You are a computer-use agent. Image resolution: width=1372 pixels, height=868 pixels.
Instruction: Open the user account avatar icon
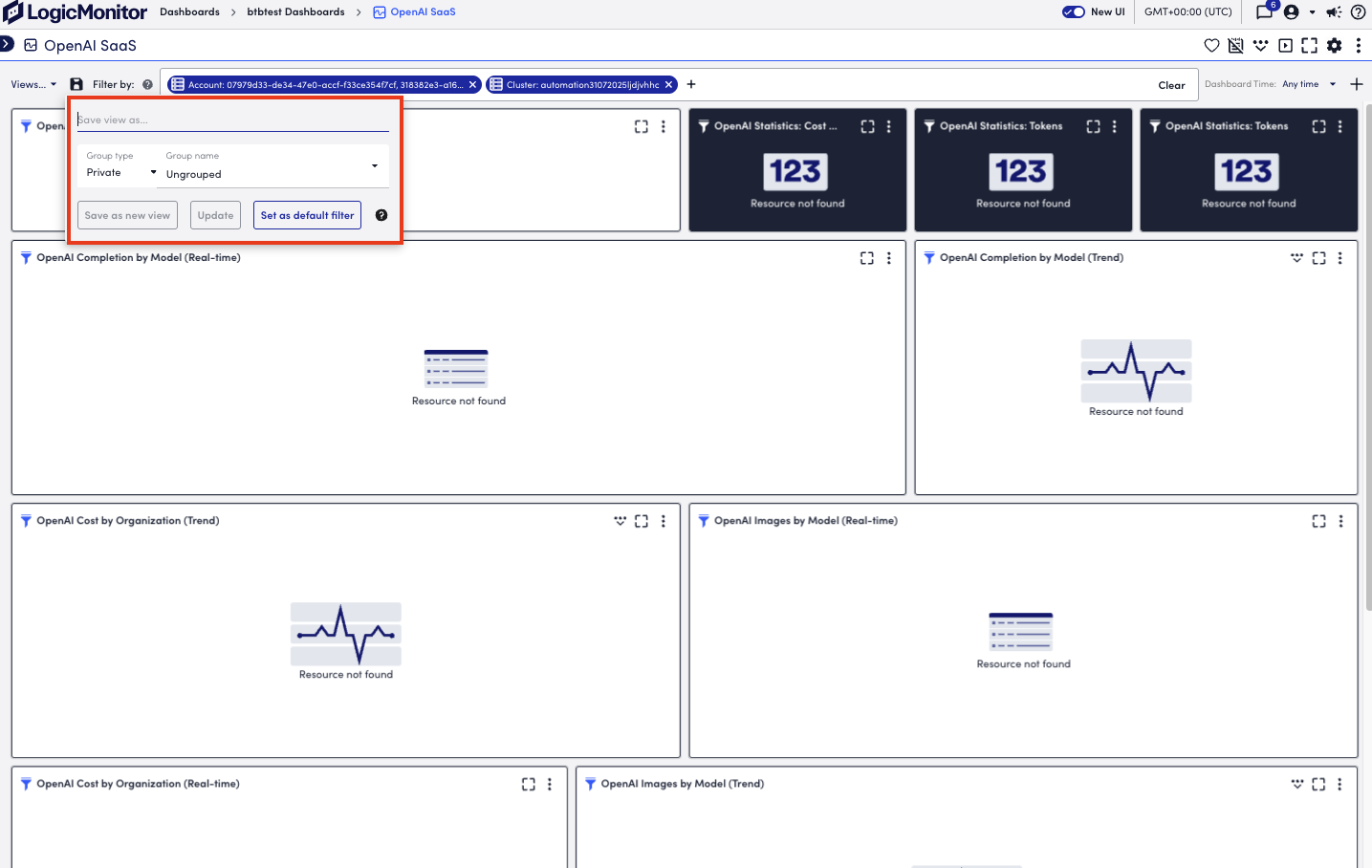tap(1292, 12)
